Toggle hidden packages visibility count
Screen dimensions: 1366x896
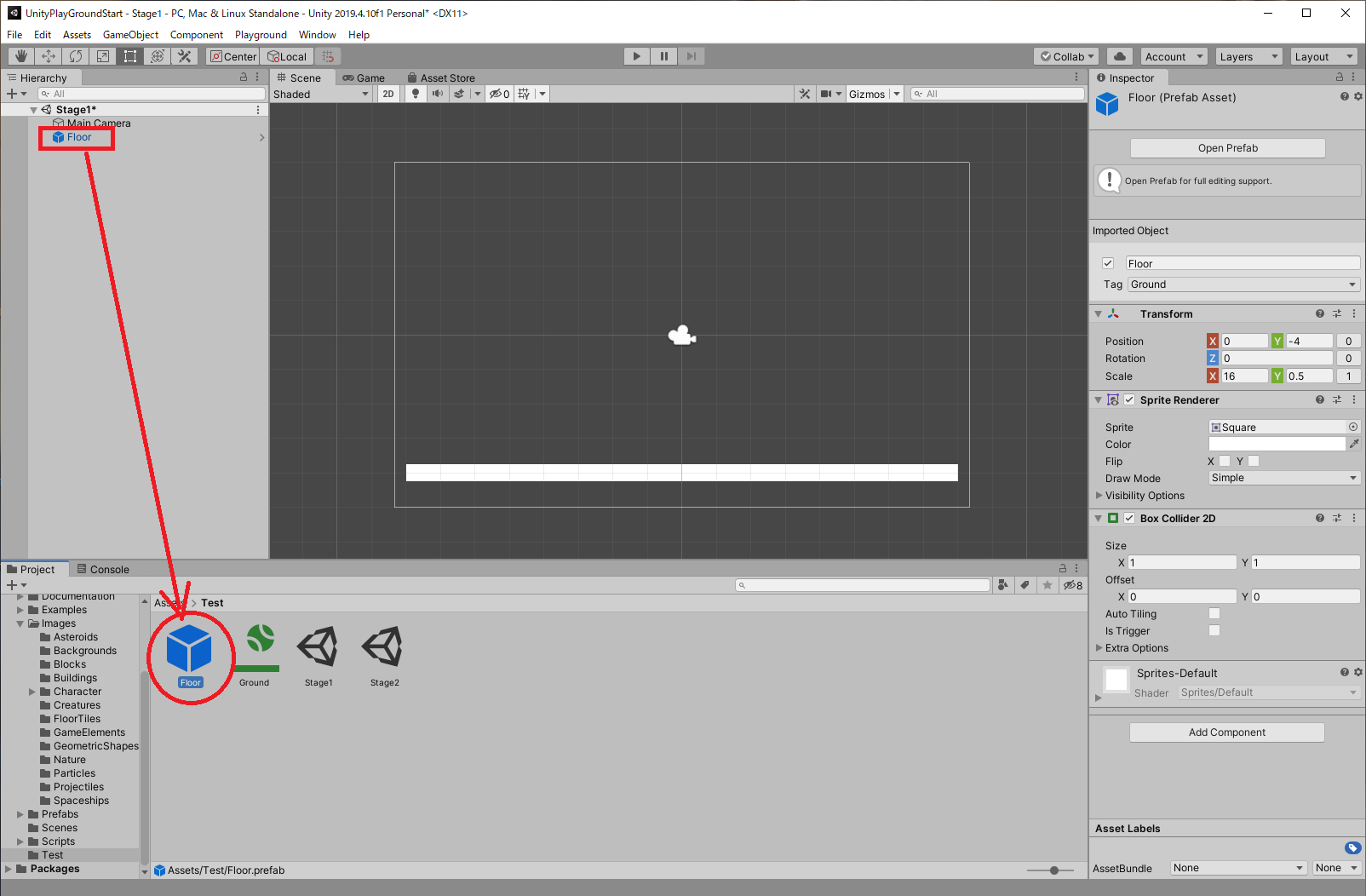click(x=1073, y=585)
